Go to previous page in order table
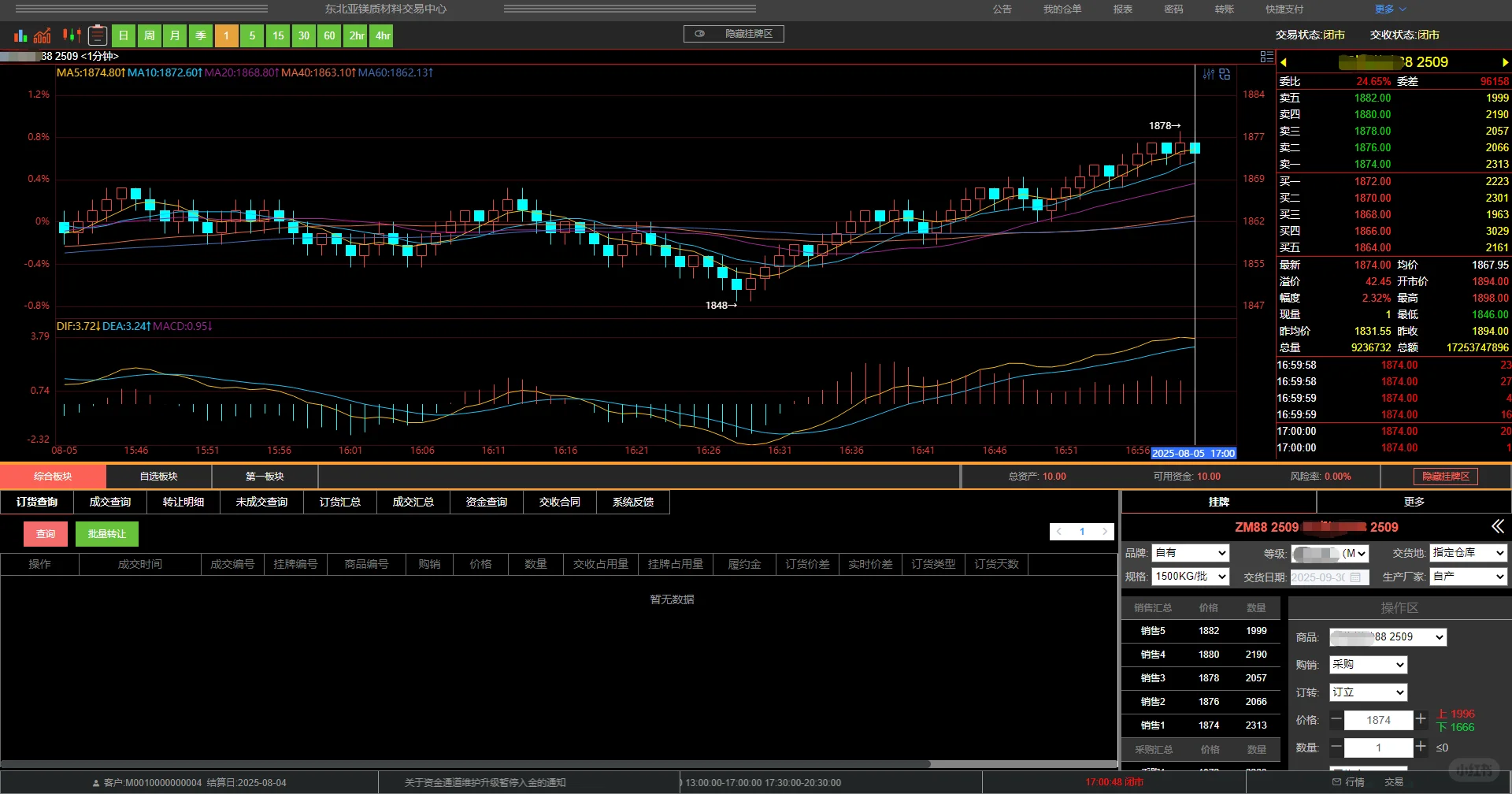 pyautogui.click(x=1060, y=532)
